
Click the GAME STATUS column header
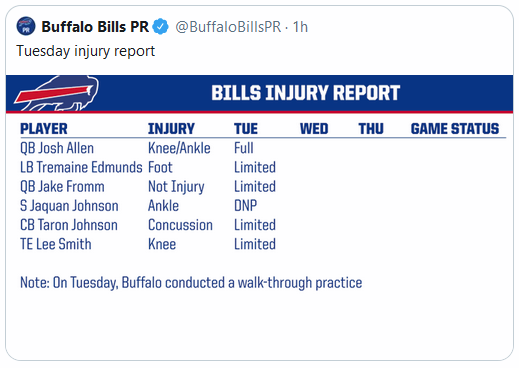pos(455,129)
